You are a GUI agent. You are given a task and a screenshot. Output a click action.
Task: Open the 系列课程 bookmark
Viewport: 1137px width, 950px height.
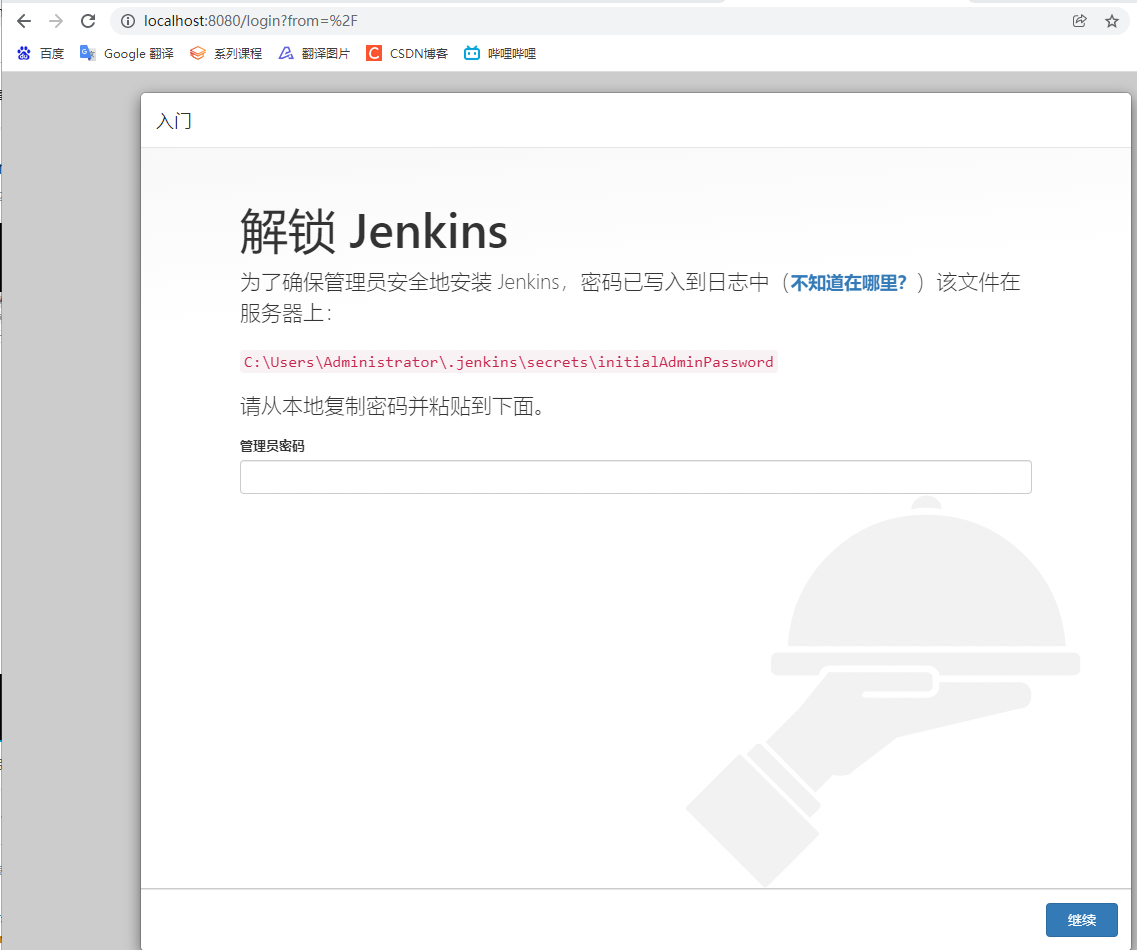click(x=226, y=53)
